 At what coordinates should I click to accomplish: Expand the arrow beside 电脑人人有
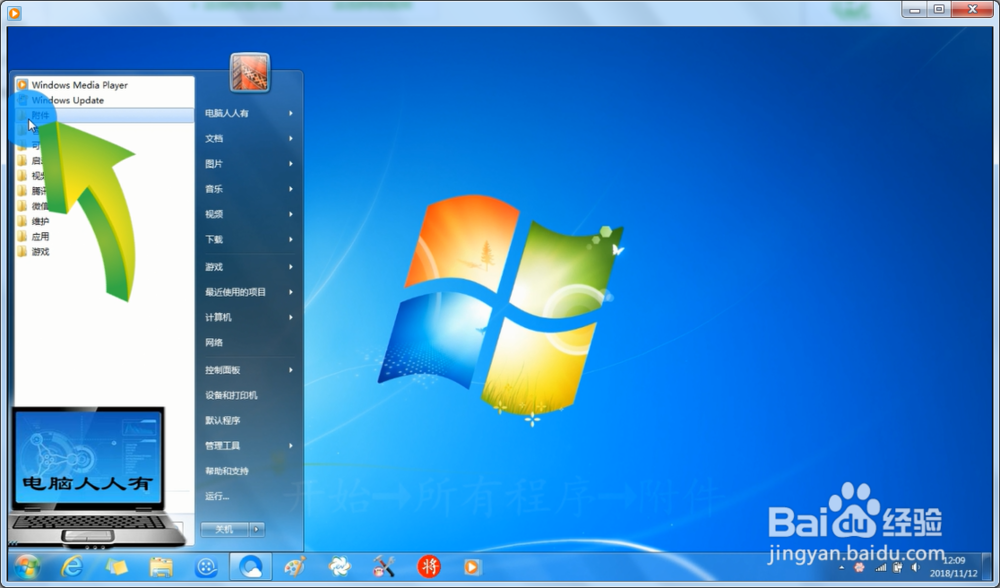291,114
